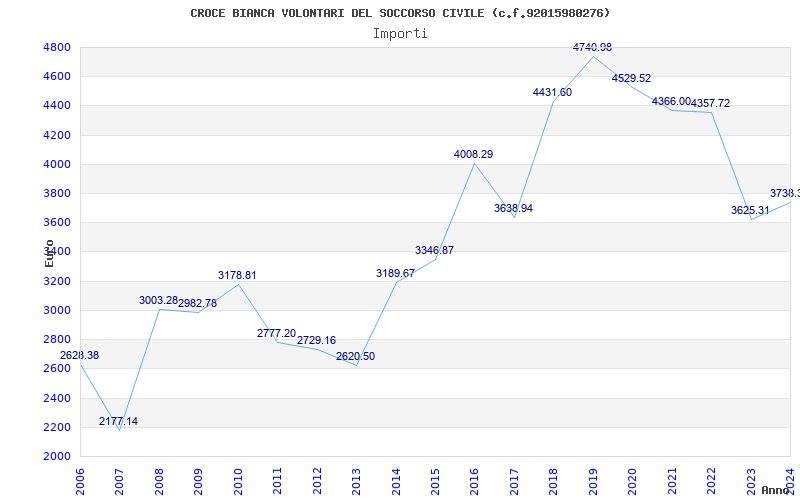Click the 4008.29 value label
The image size is (800, 500).
coord(473,154)
